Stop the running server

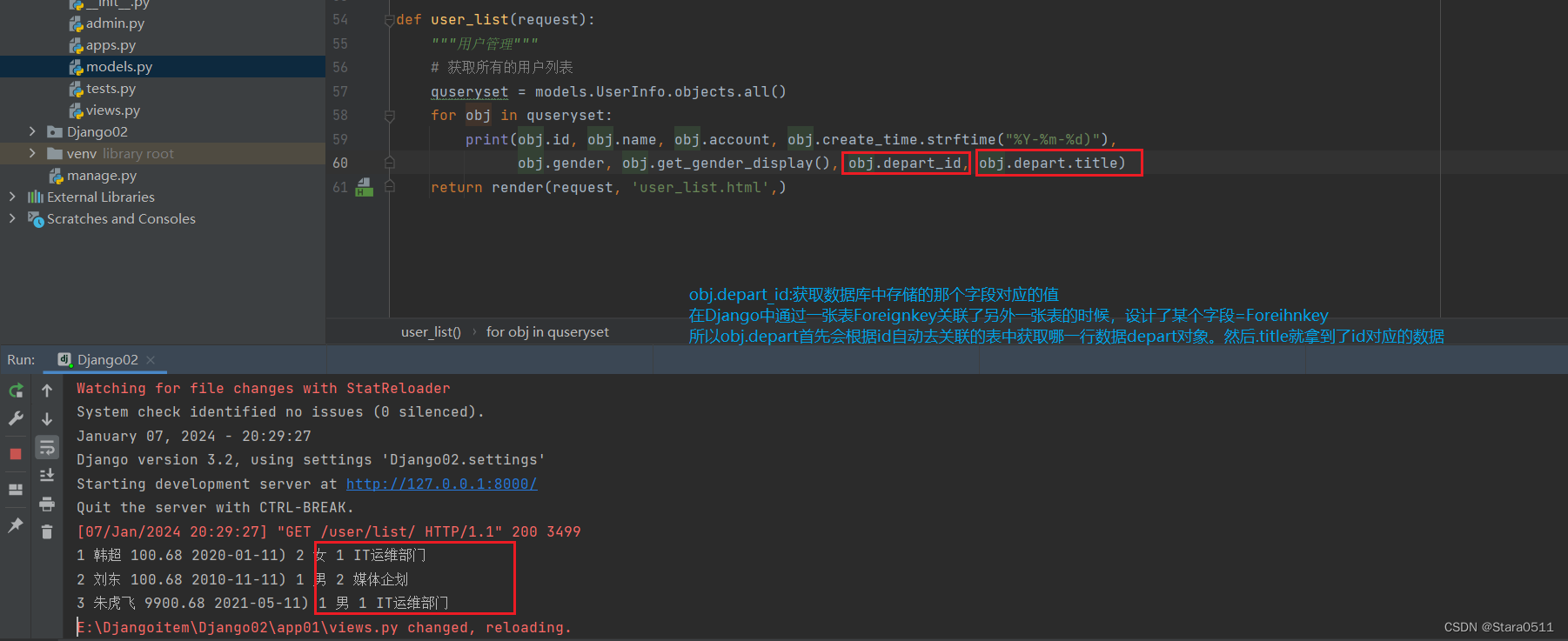tap(16, 454)
